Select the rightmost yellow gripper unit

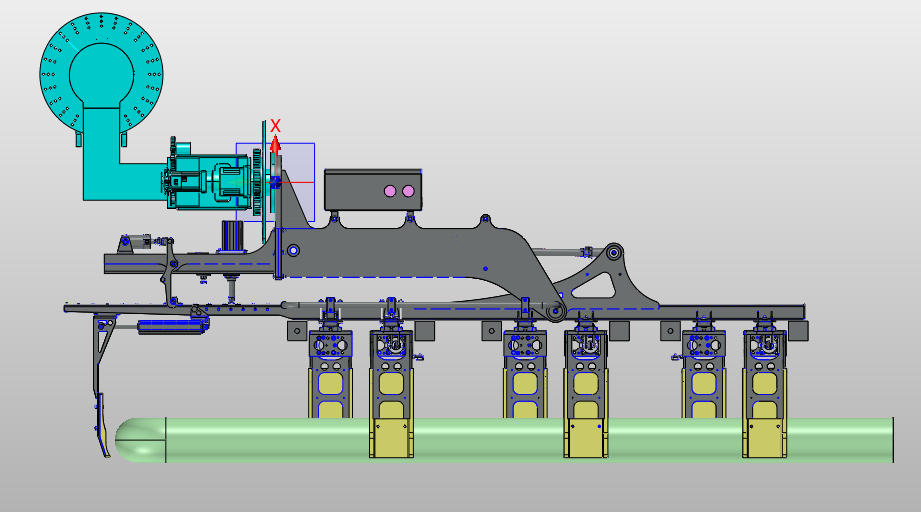764,393
